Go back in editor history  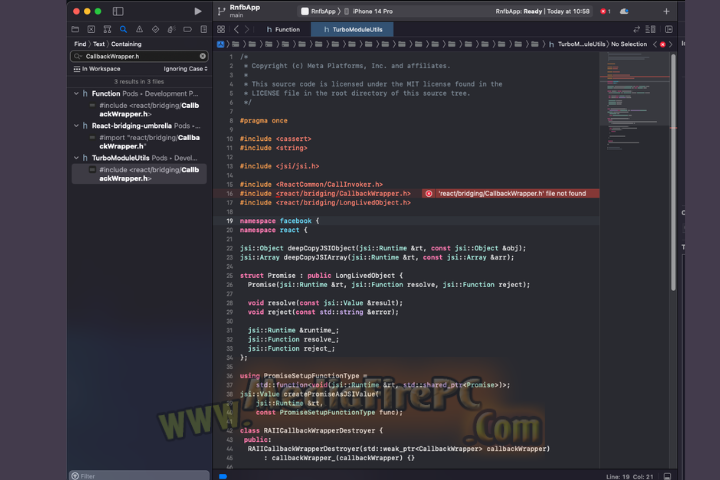coord(236,29)
